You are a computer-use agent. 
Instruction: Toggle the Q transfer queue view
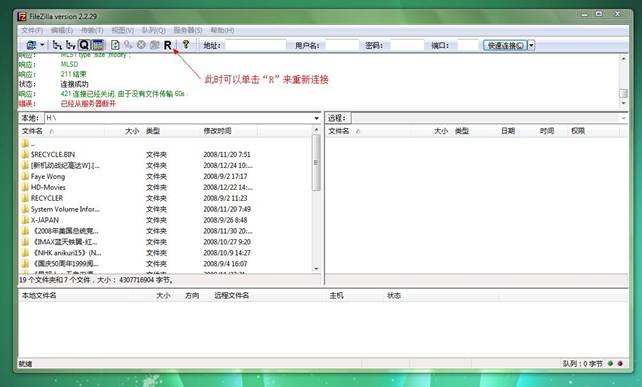(84, 45)
